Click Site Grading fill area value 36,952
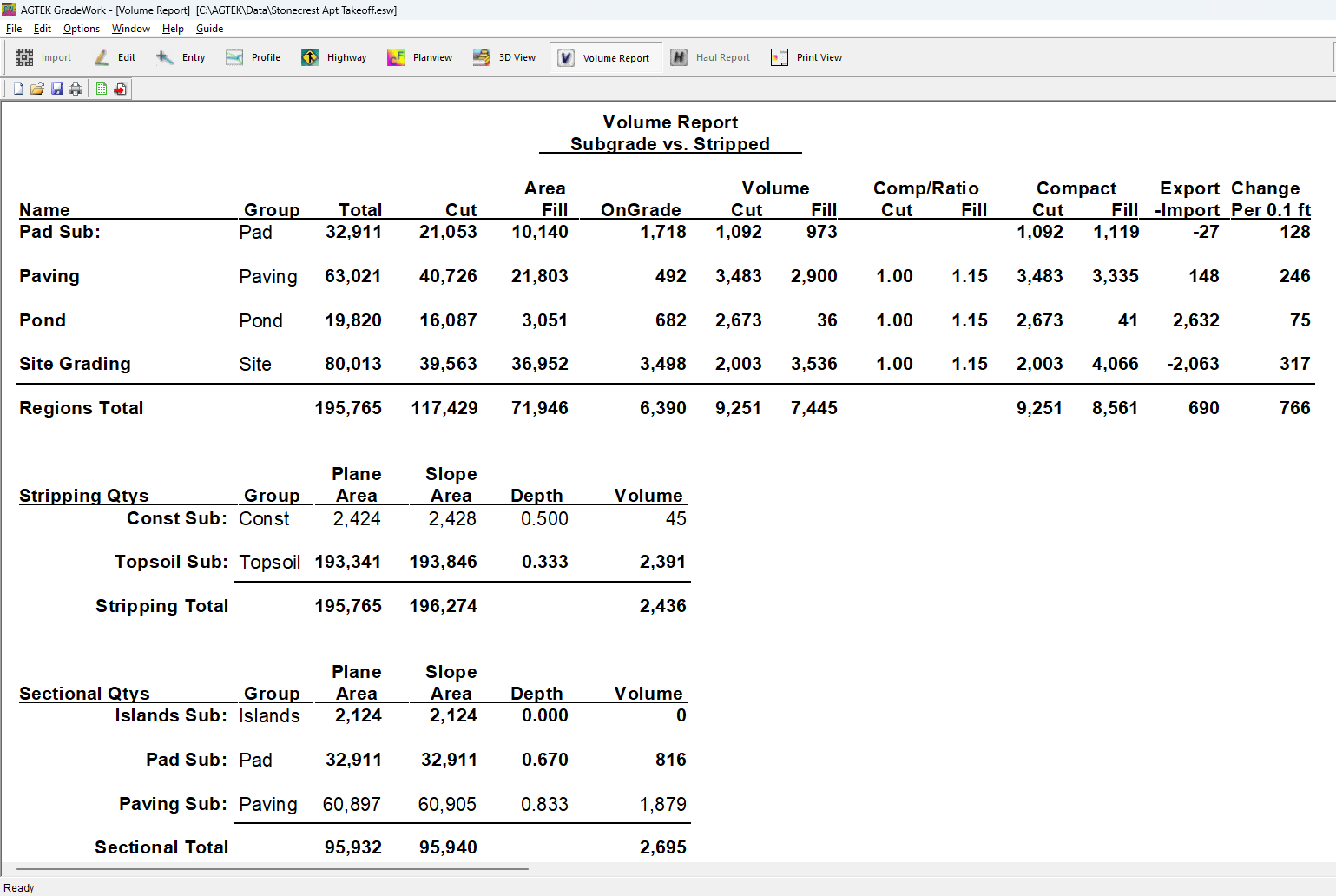The height and width of the screenshot is (896, 1336). coord(539,364)
